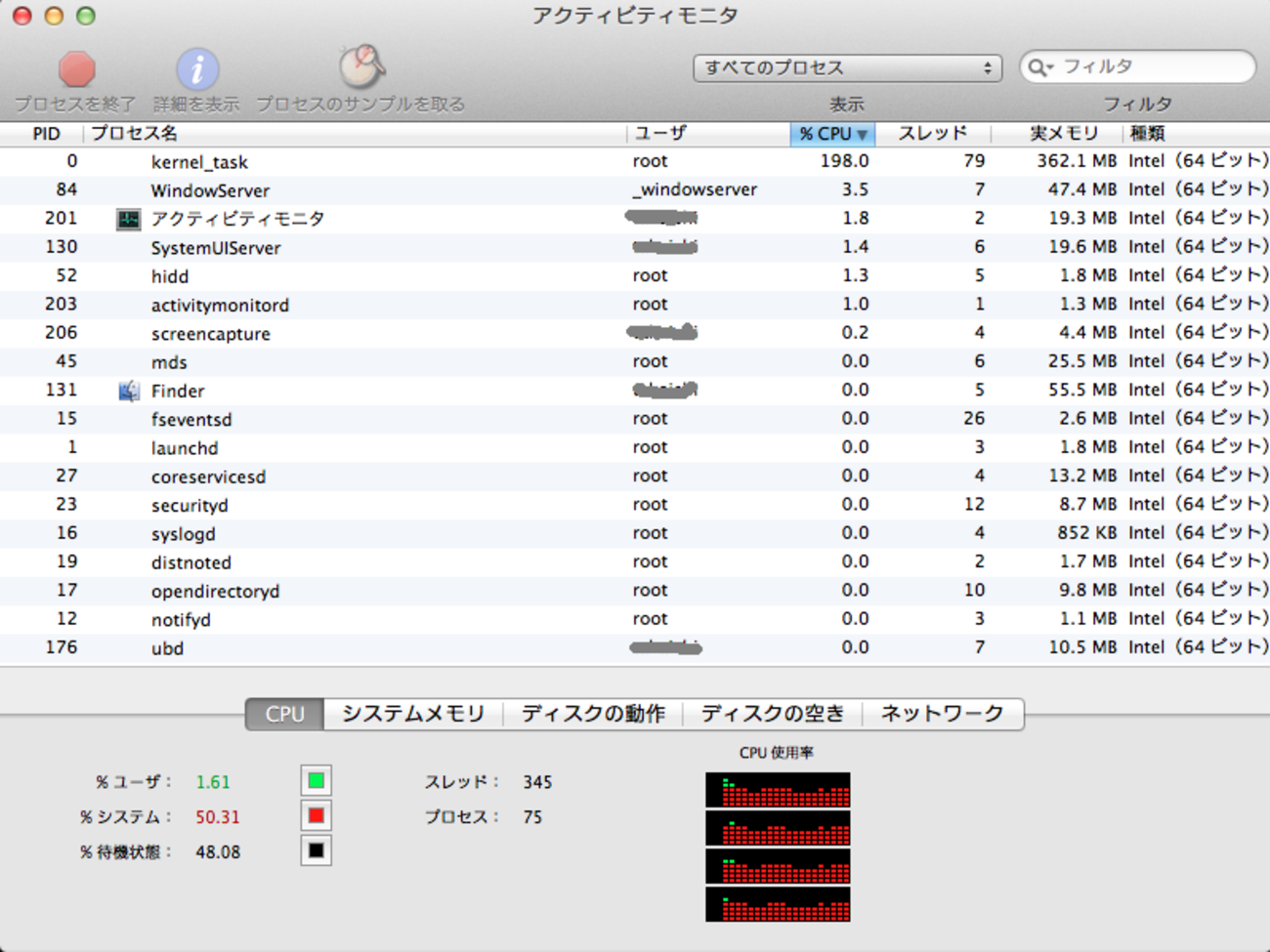Click the magnifier icon in the filter field
Image resolution: width=1270 pixels, height=952 pixels.
click(1040, 67)
